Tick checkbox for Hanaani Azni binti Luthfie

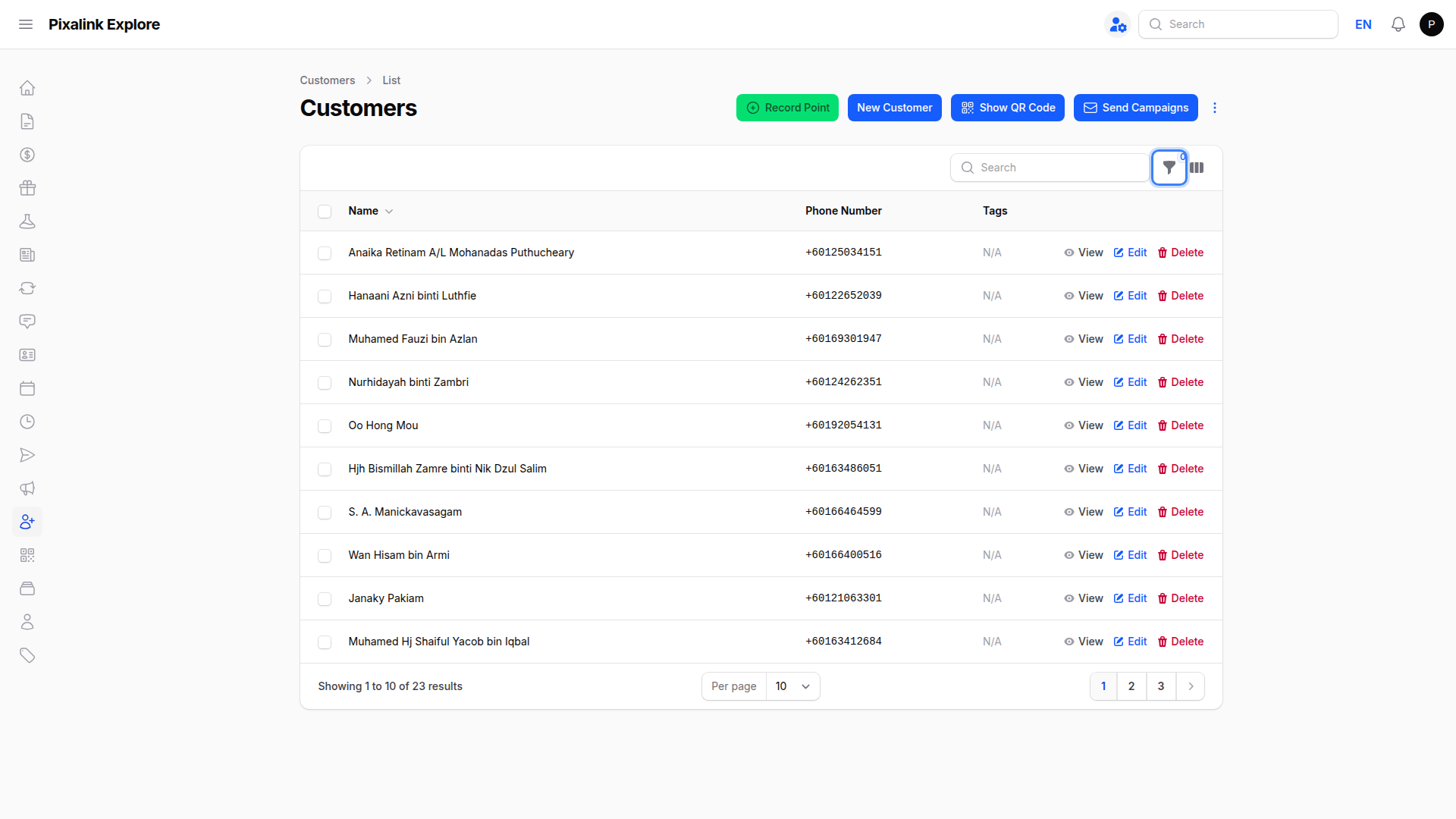325,297
